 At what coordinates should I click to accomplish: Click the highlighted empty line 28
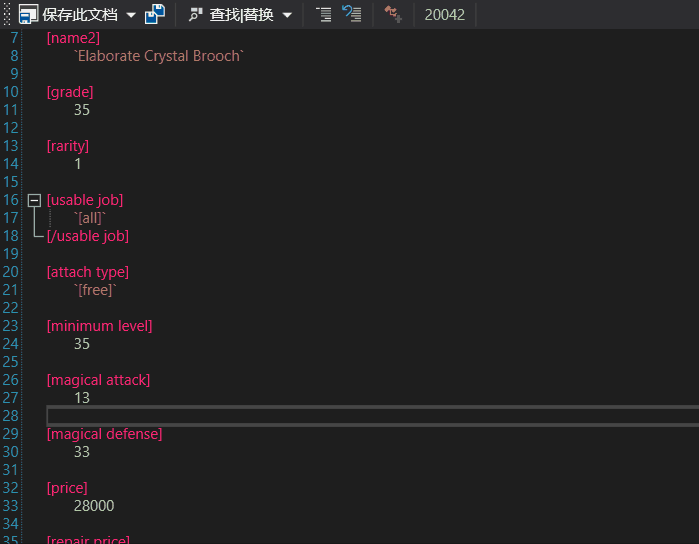tap(373, 416)
